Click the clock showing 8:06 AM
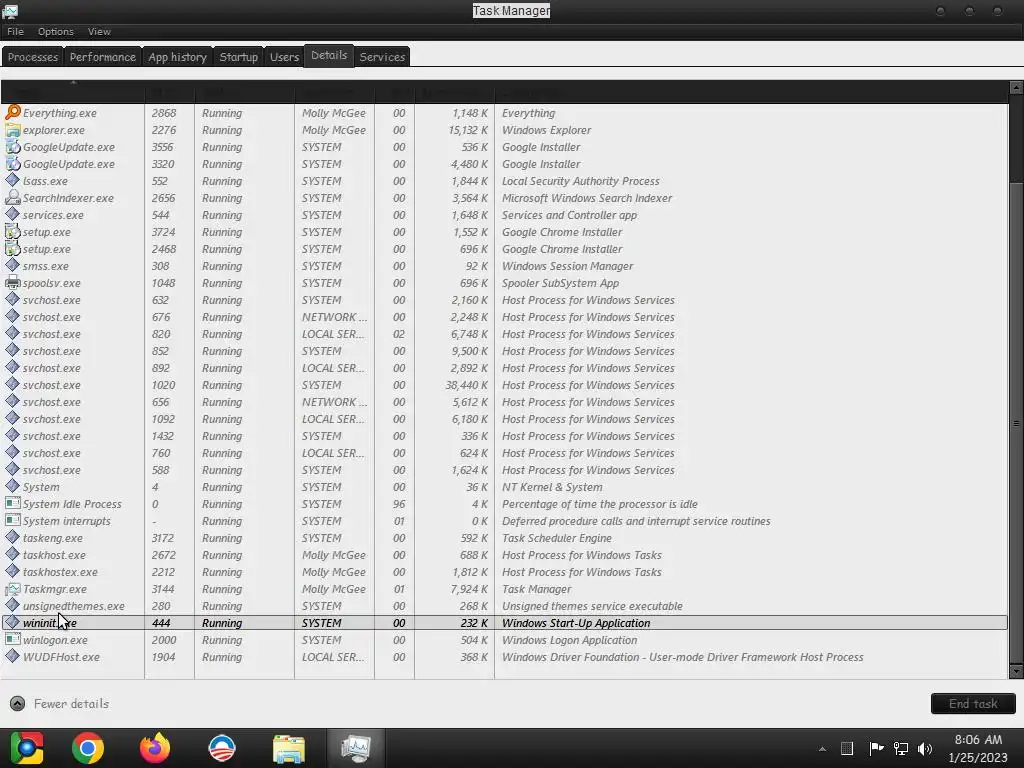 (x=978, y=740)
